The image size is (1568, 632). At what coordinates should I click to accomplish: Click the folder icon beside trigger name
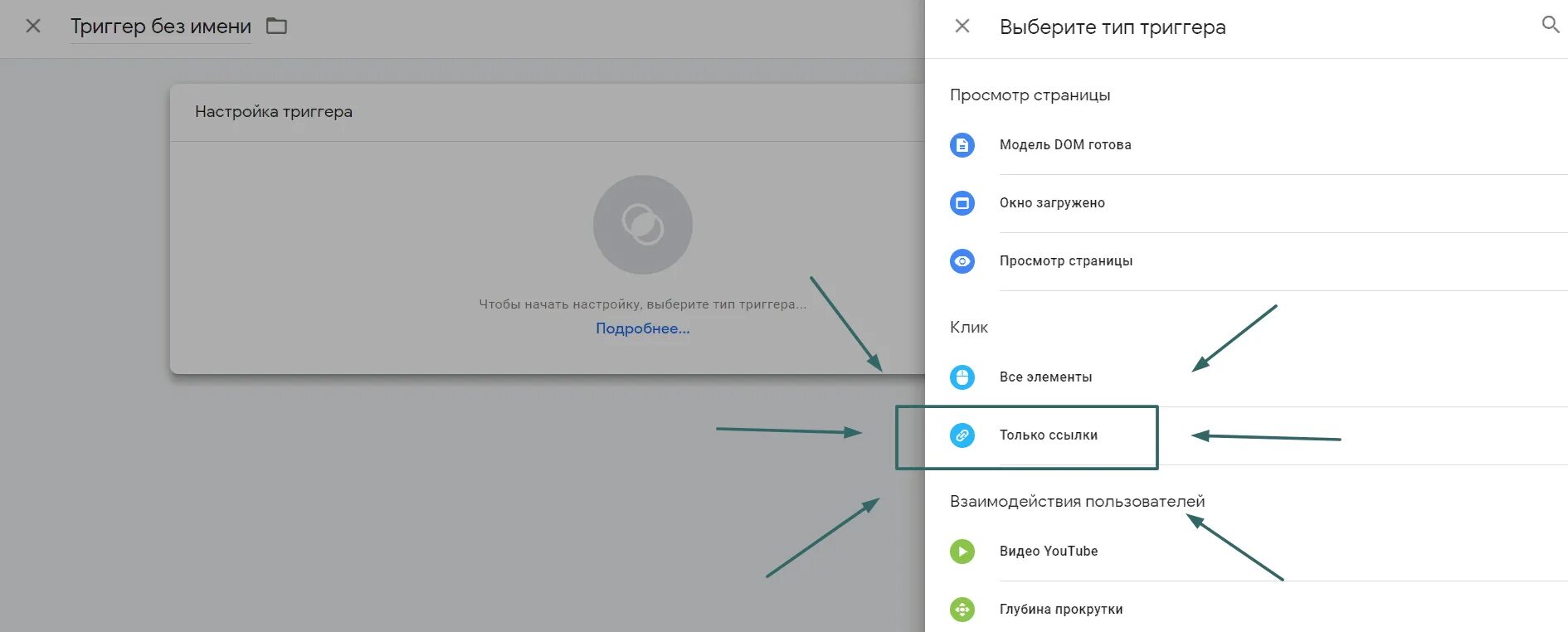276,27
